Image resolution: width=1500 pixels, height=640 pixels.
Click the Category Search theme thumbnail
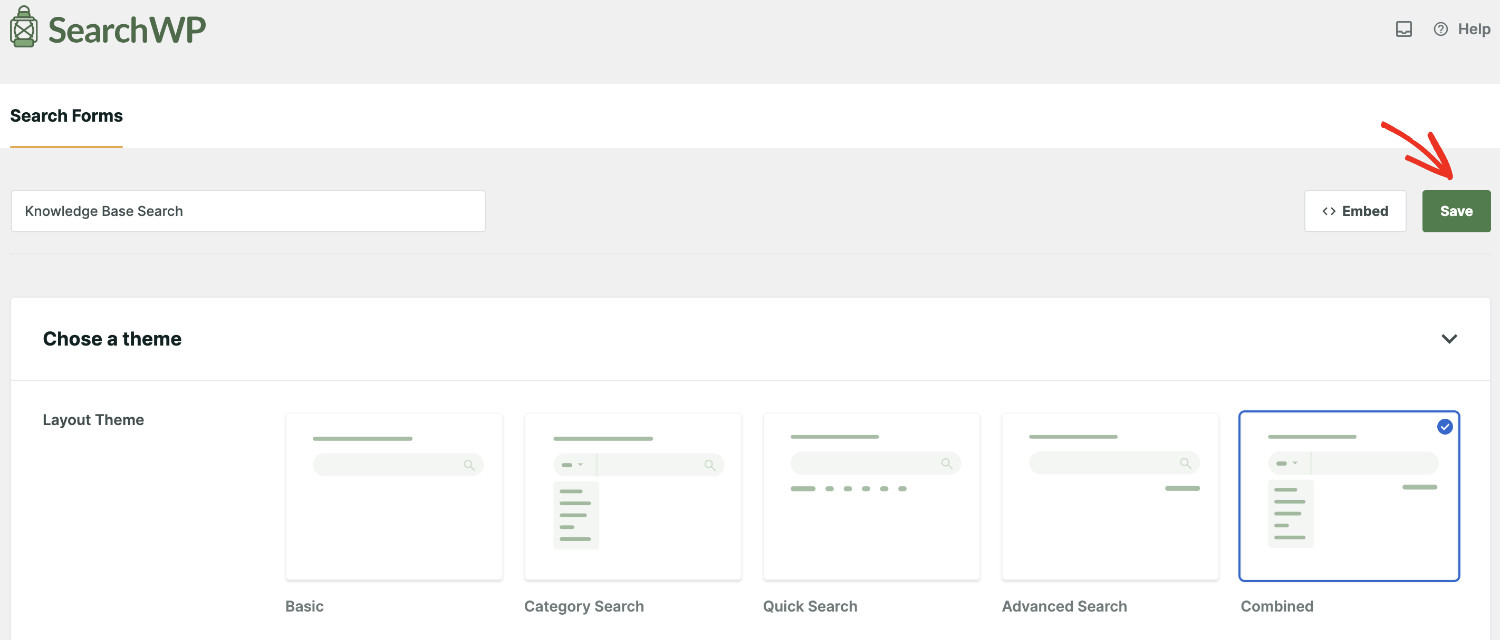coord(632,496)
